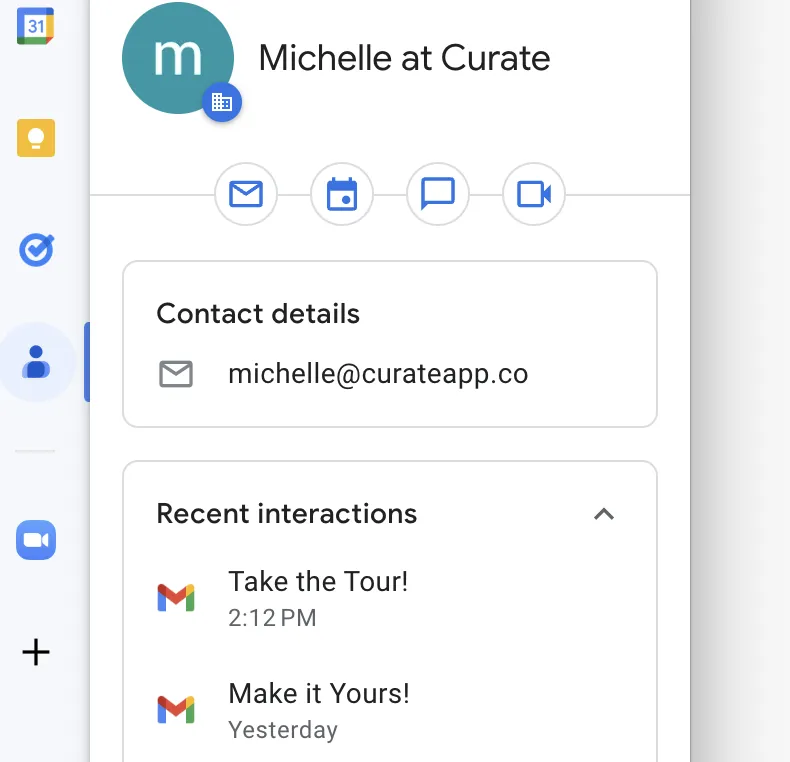Screen dimensions: 790x762
Task: Collapse the Recent interactions section
Action: tap(603, 514)
